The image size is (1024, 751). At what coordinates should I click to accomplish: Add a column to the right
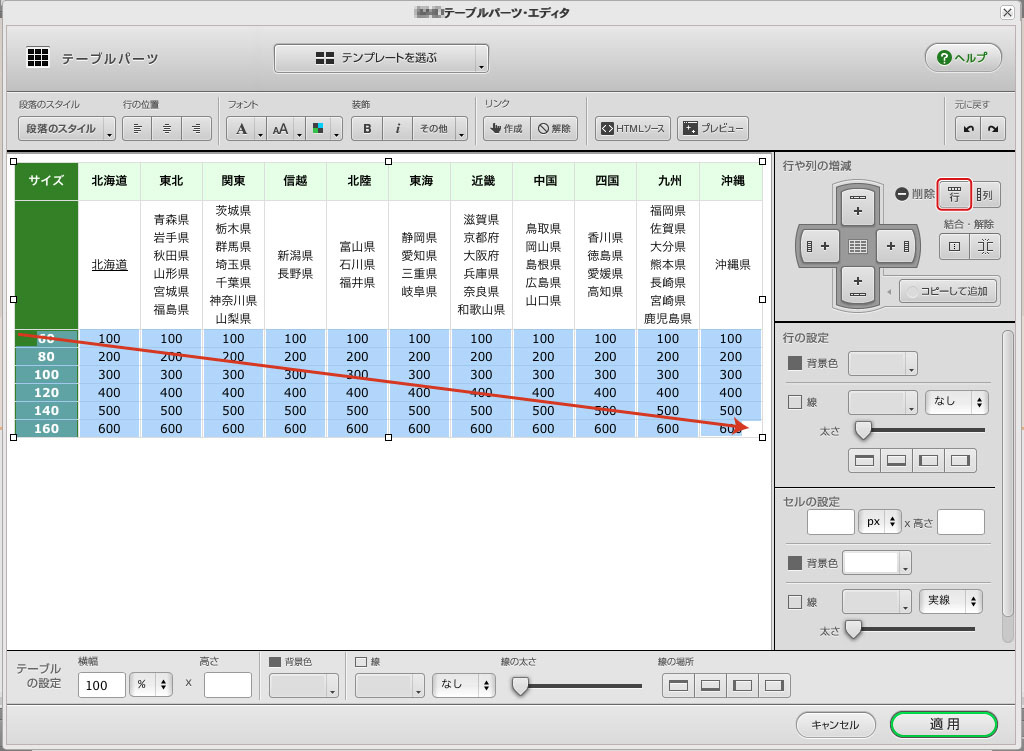pos(897,246)
